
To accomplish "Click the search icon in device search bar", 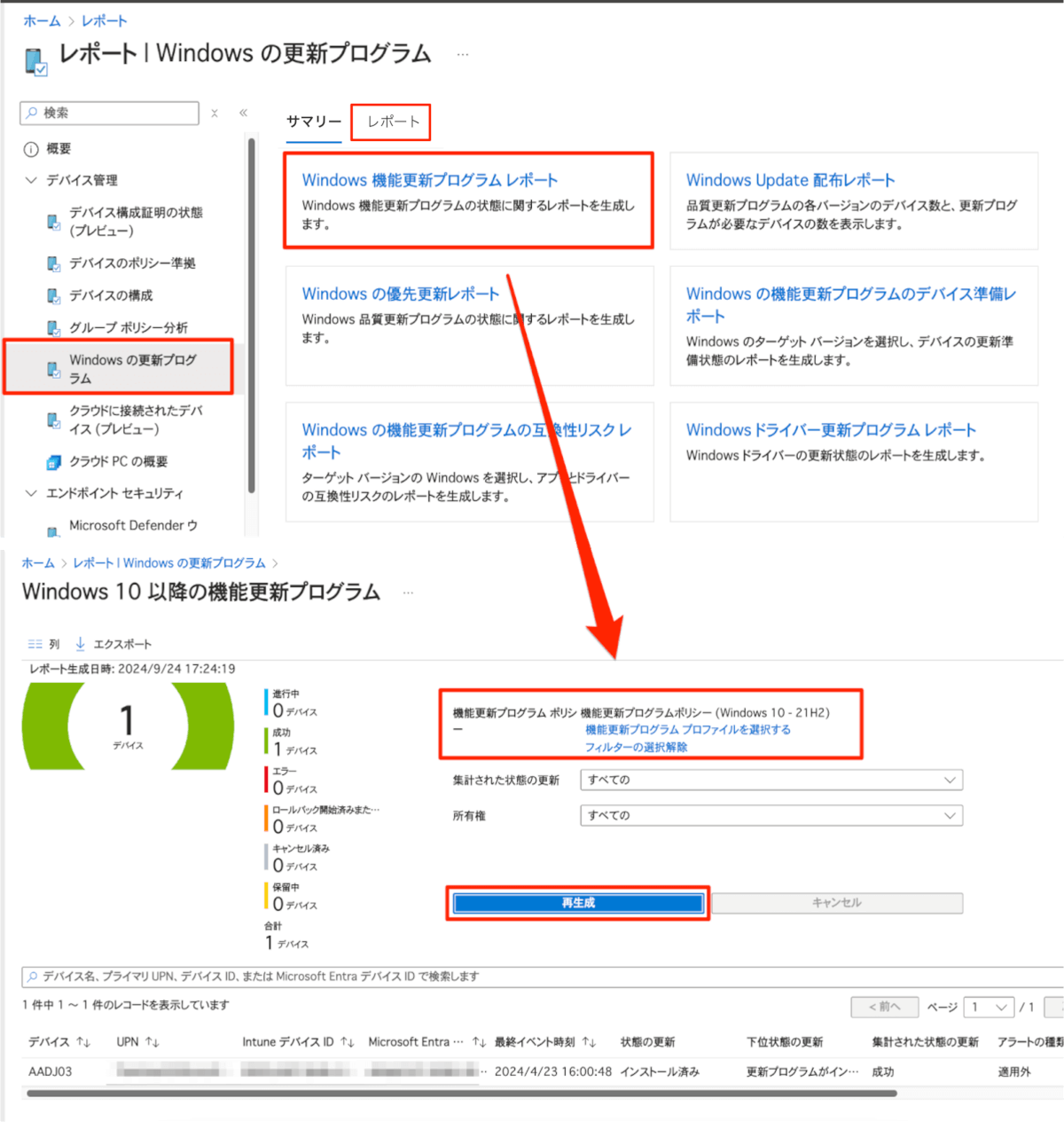I will point(33,977).
